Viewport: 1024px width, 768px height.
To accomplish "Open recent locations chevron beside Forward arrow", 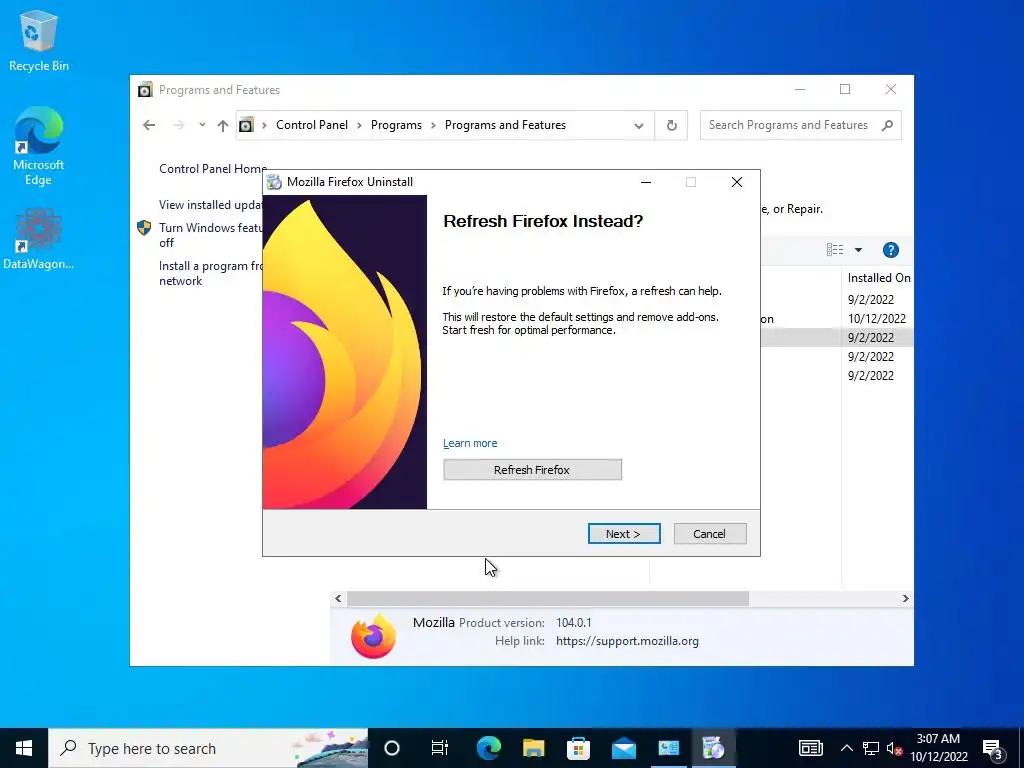I will 202,125.
